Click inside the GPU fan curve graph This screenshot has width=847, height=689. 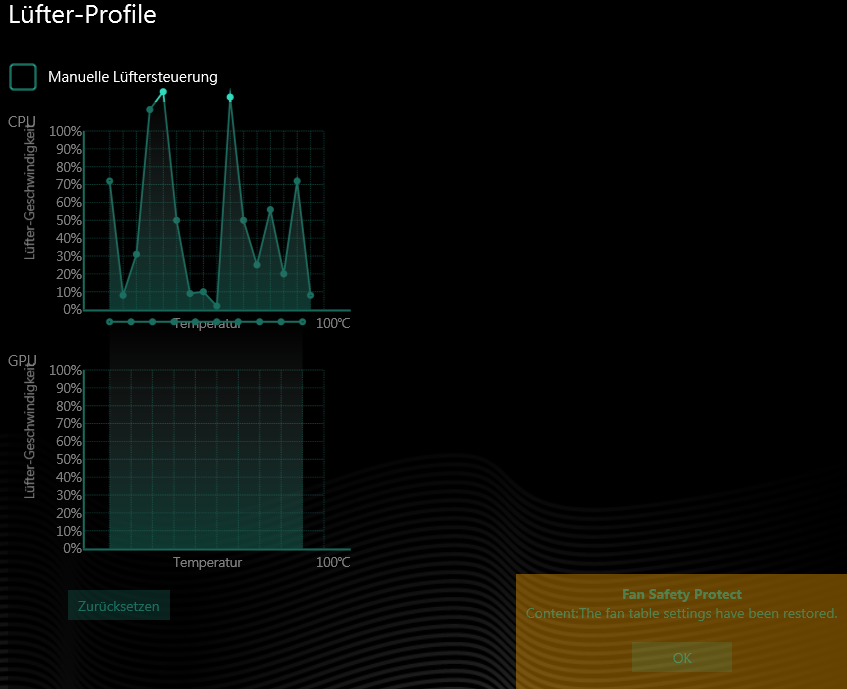pyautogui.click(x=205, y=460)
